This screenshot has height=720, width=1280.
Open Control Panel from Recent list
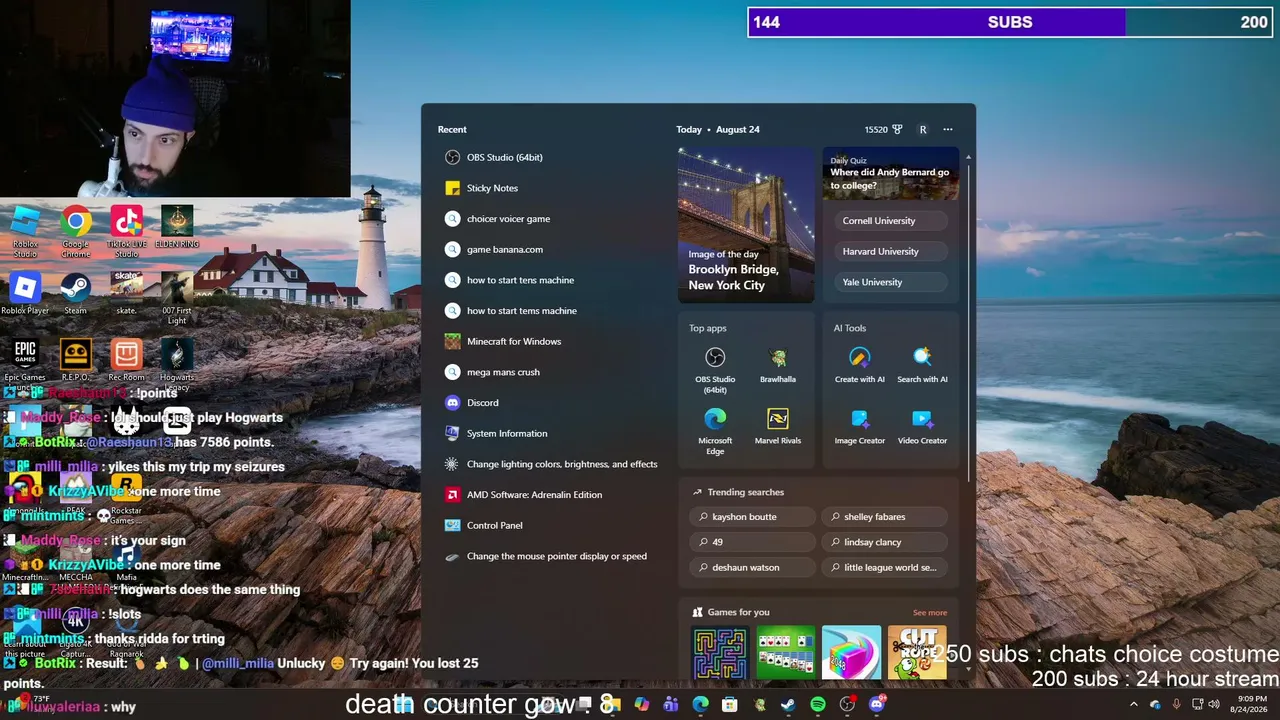pyautogui.click(x=484, y=525)
